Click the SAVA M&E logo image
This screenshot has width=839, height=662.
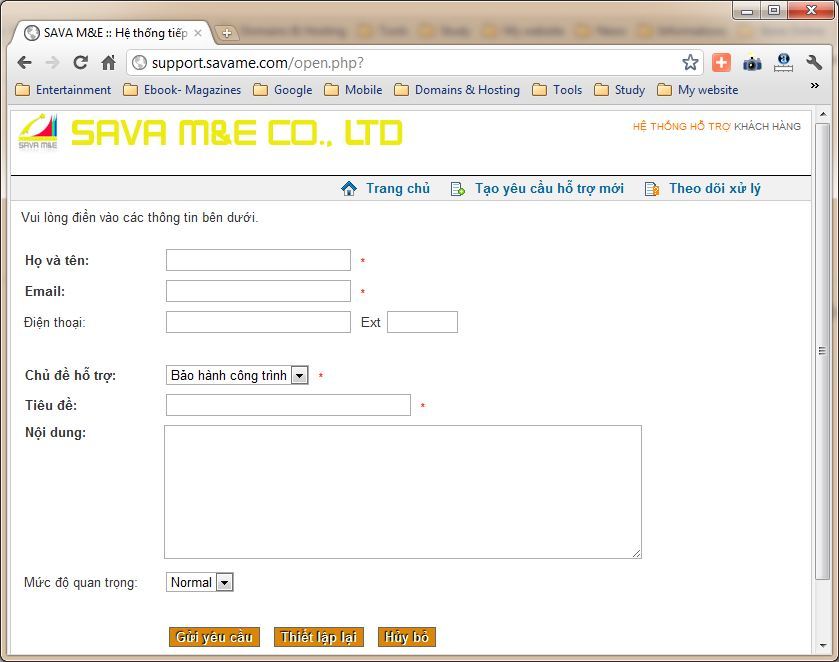37,132
